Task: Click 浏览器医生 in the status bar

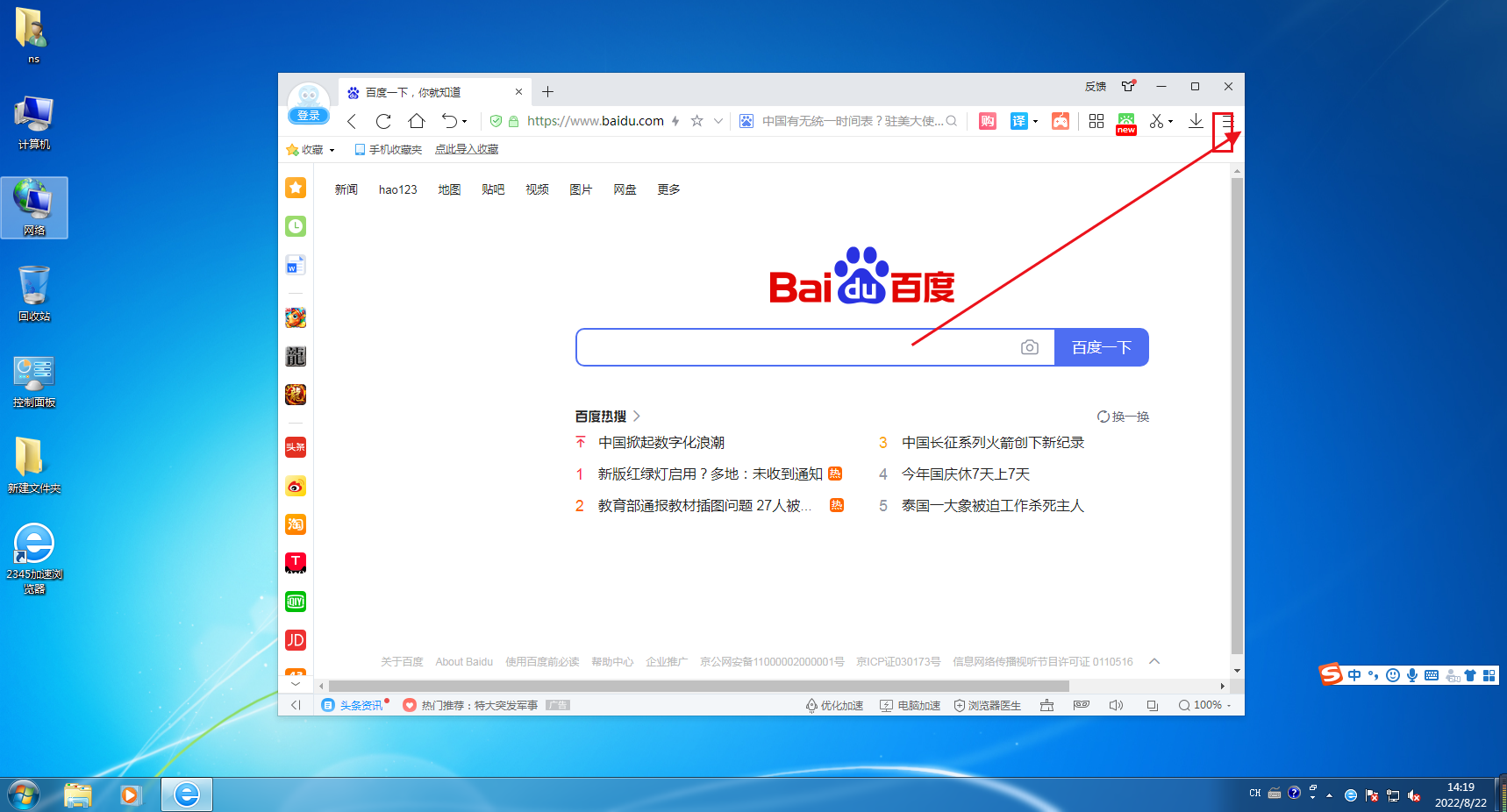Action: tap(988, 705)
